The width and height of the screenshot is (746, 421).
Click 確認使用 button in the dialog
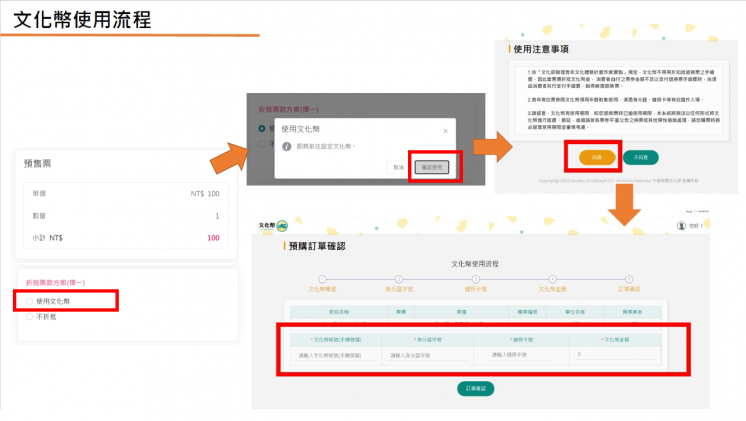pyautogui.click(x=431, y=167)
